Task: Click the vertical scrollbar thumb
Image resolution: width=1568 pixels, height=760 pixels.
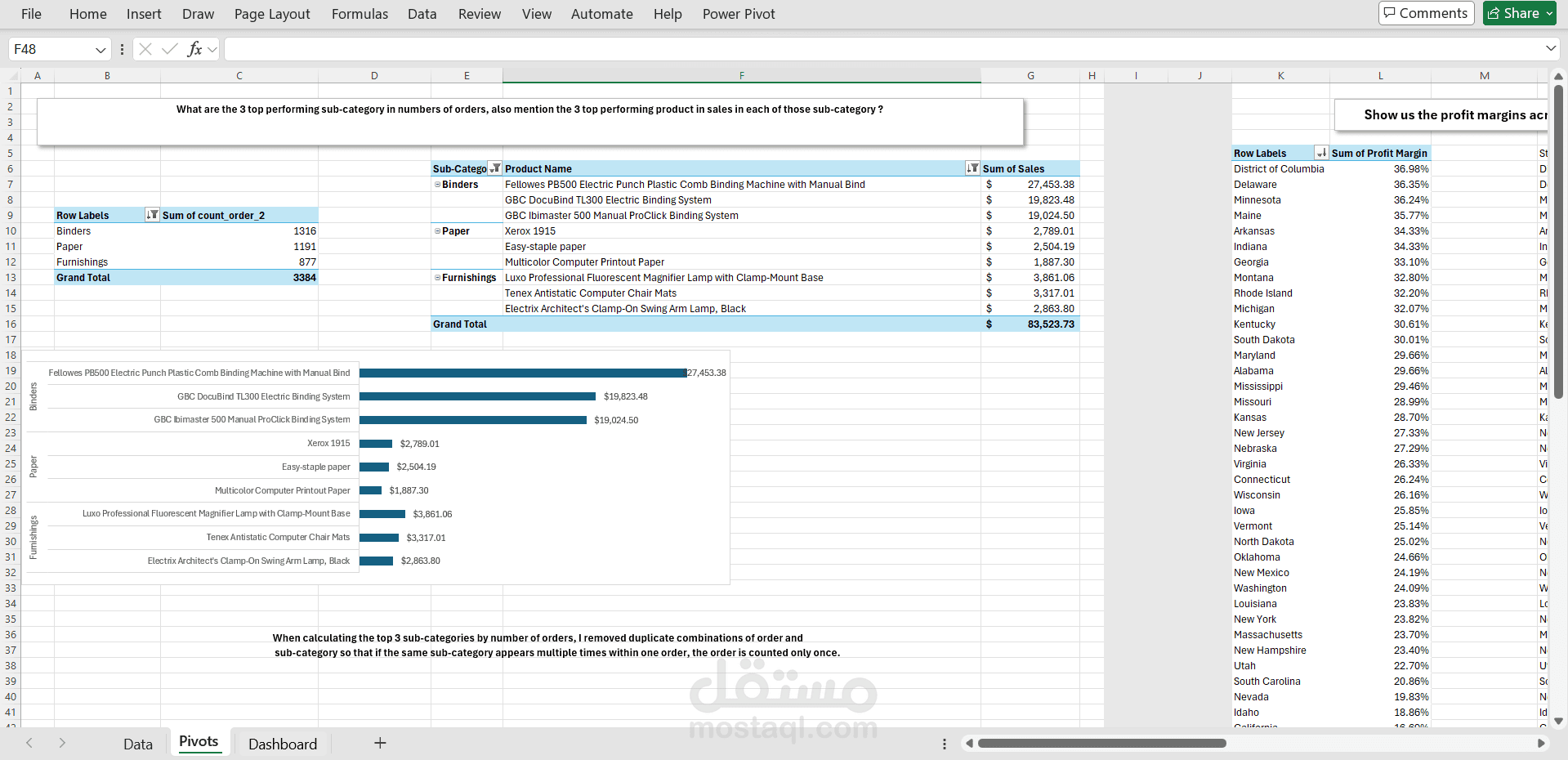Action: click(1558, 241)
